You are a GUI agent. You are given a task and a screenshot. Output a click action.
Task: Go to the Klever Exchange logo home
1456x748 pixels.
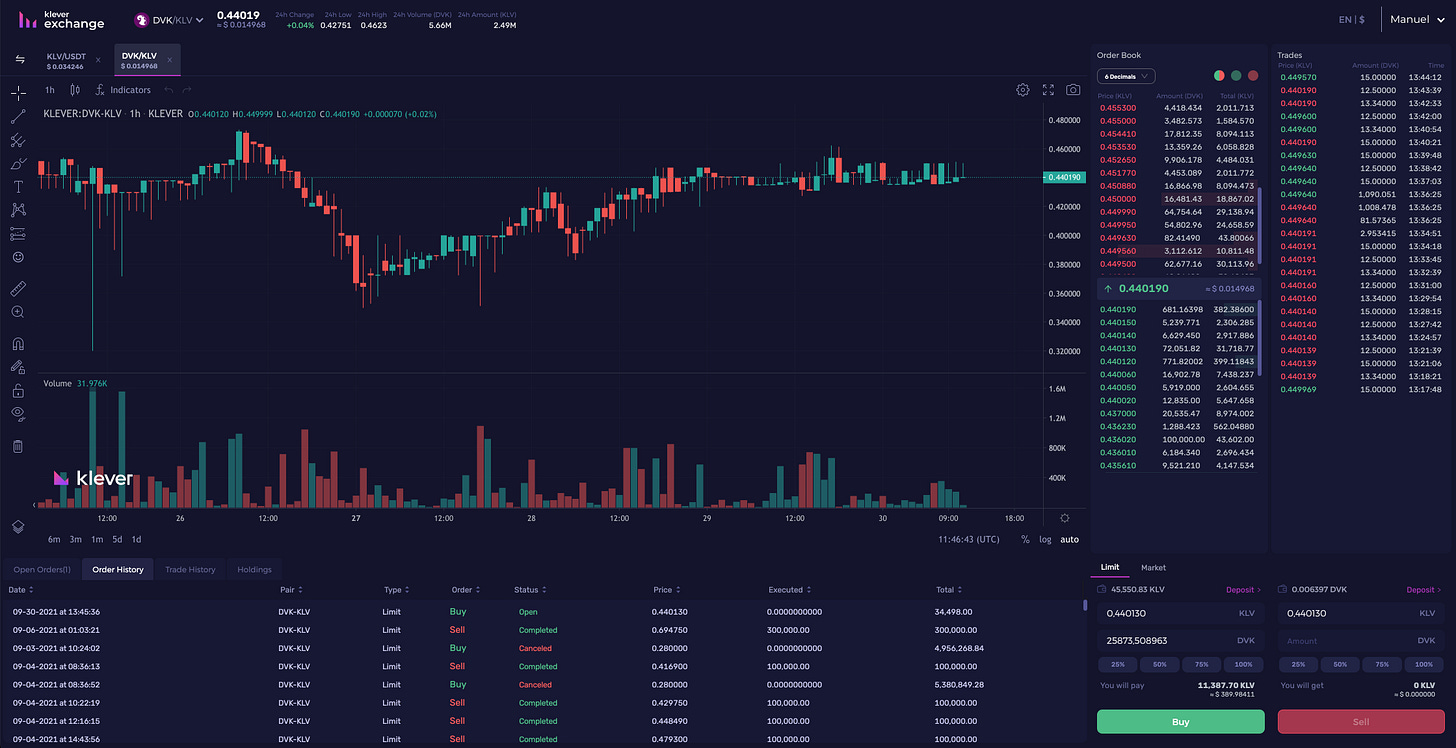coord(61,19)
